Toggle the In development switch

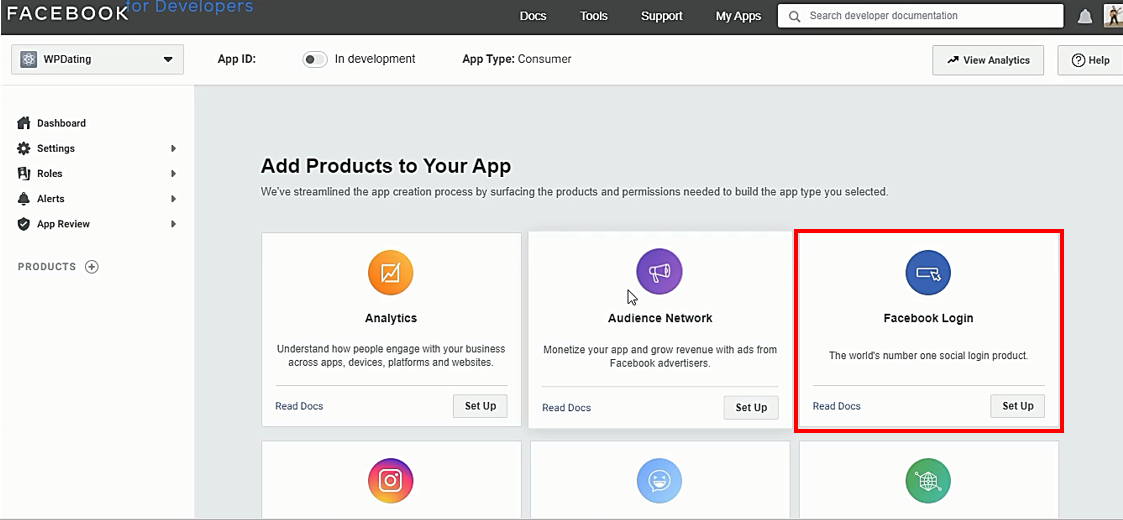point(315,59)
